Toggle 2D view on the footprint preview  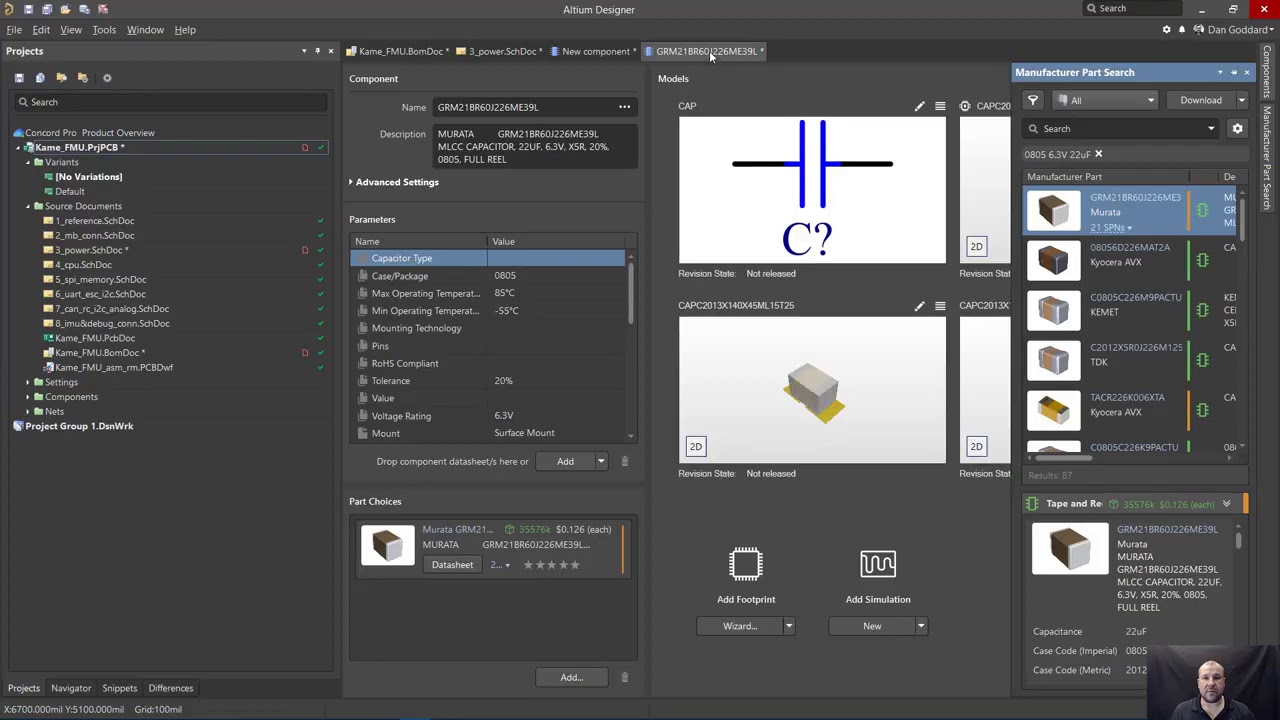click(696, 447)
